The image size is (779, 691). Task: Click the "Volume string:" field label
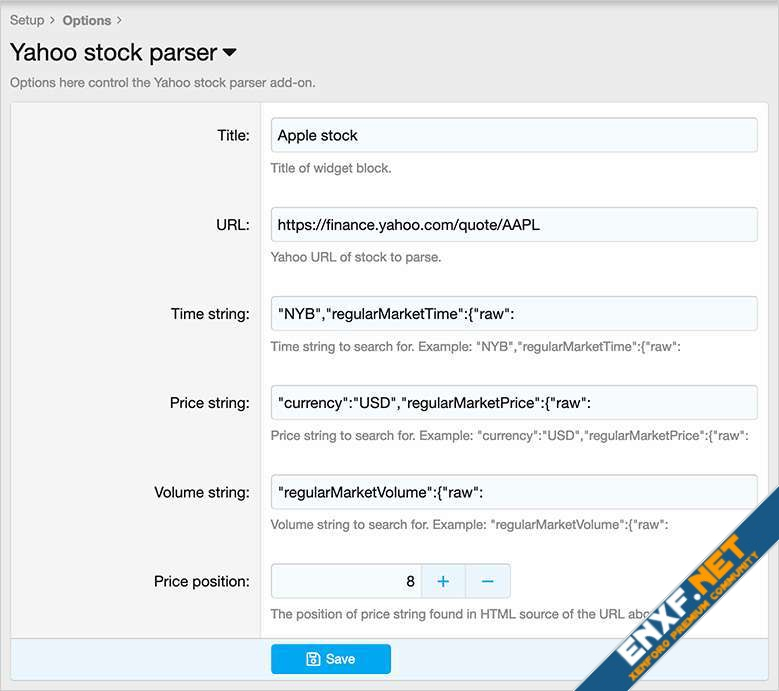[202, 492]
